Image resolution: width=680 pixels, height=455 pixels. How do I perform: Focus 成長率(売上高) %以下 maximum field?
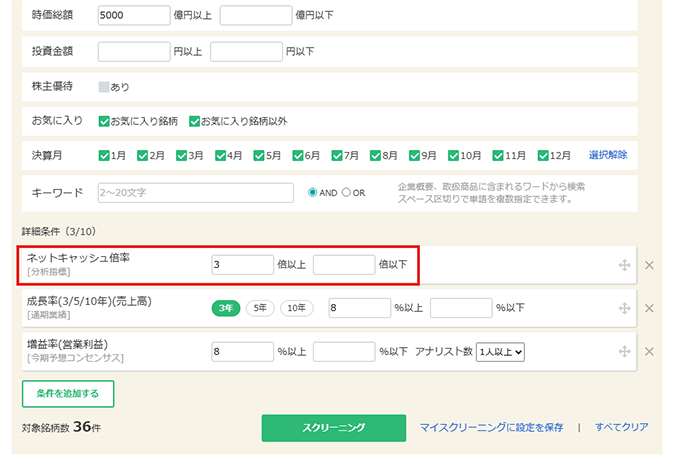click(461, 308)
